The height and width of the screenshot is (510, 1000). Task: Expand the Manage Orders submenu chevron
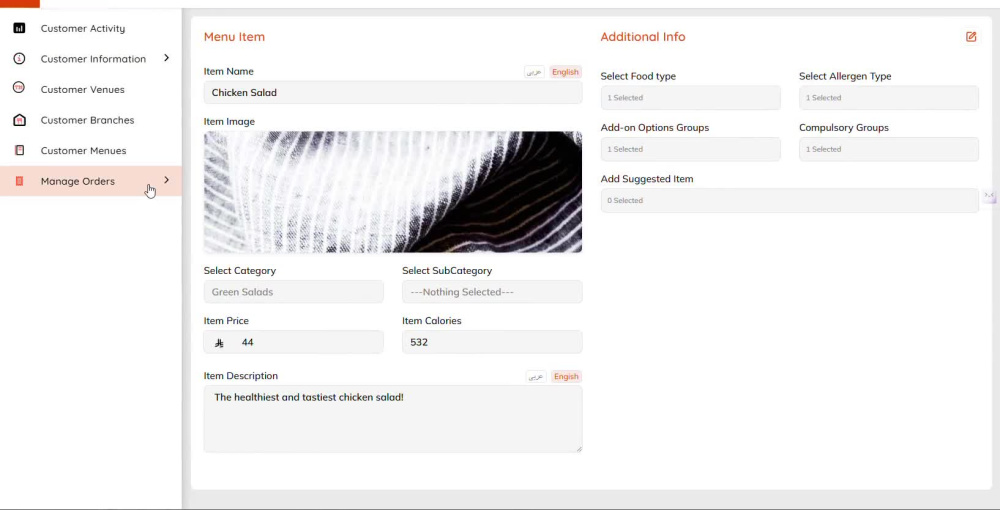click(x=166, y=180)
